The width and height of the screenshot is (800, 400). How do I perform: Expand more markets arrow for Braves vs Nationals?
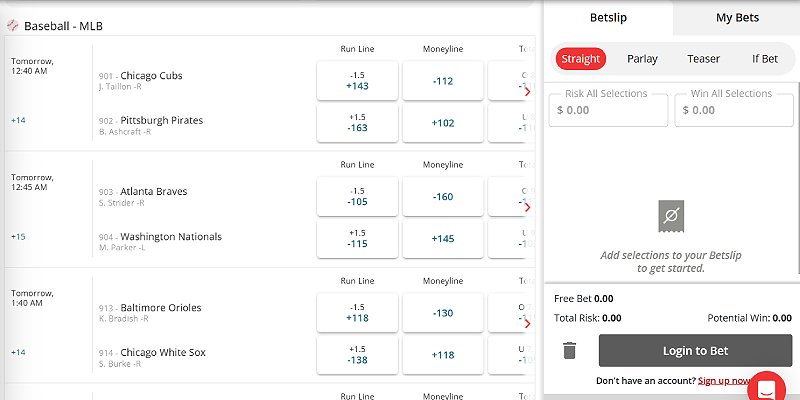click(x=527, y=207)
